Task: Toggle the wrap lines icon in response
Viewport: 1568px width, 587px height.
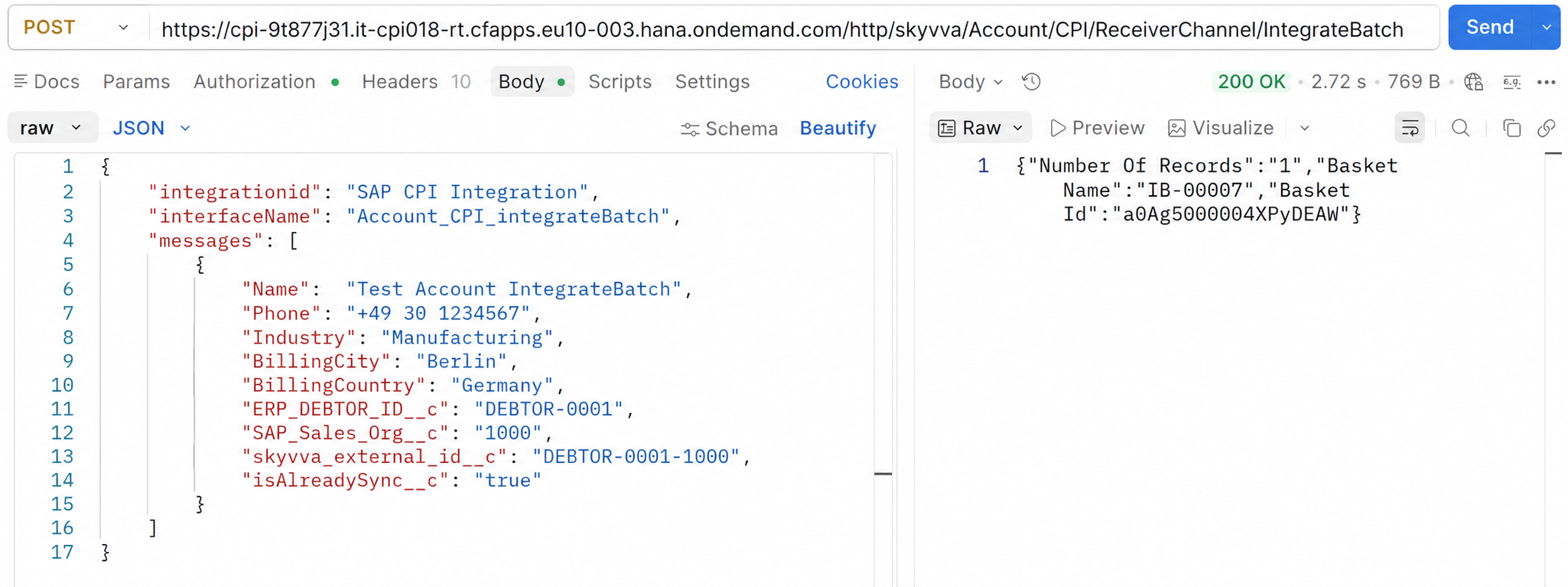Action: pos(1410,128)
